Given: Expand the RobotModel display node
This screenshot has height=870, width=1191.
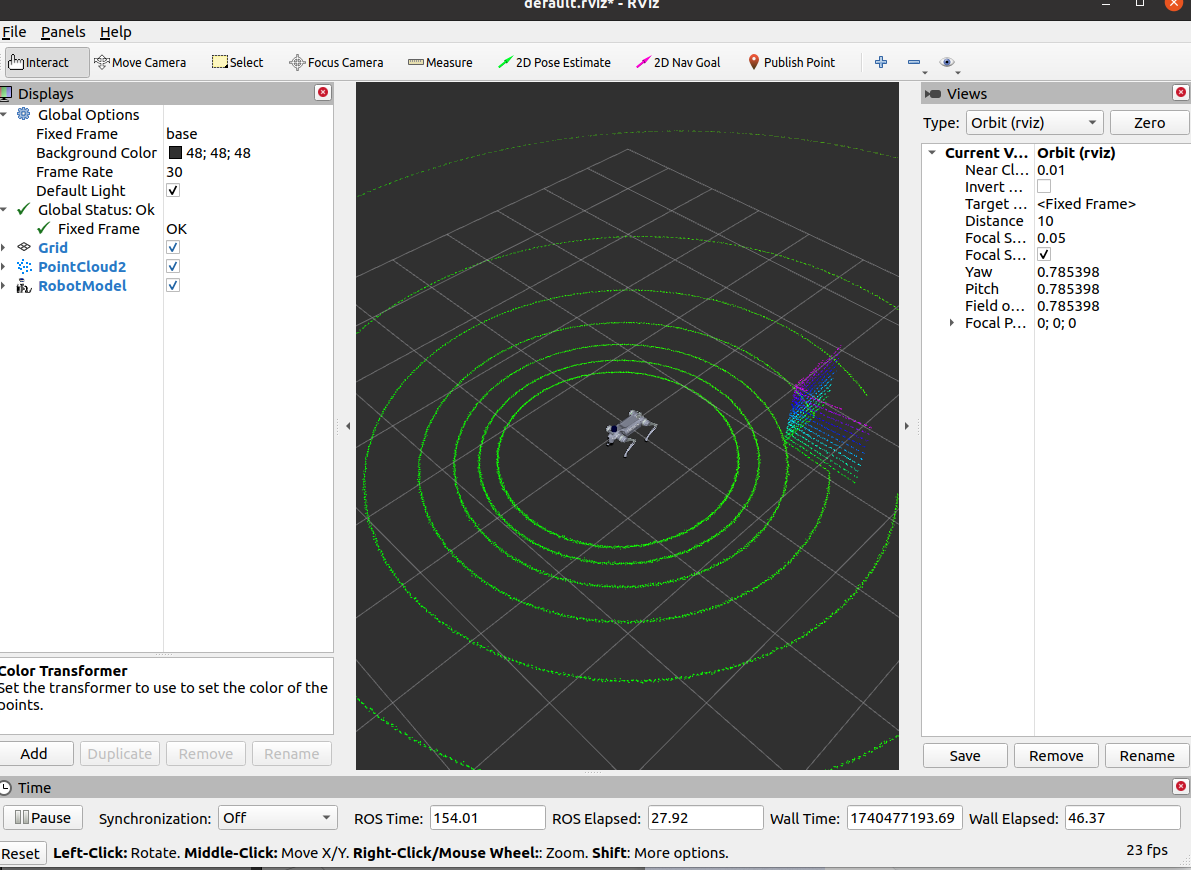Looking at the screenshot, I should [5, 286].
